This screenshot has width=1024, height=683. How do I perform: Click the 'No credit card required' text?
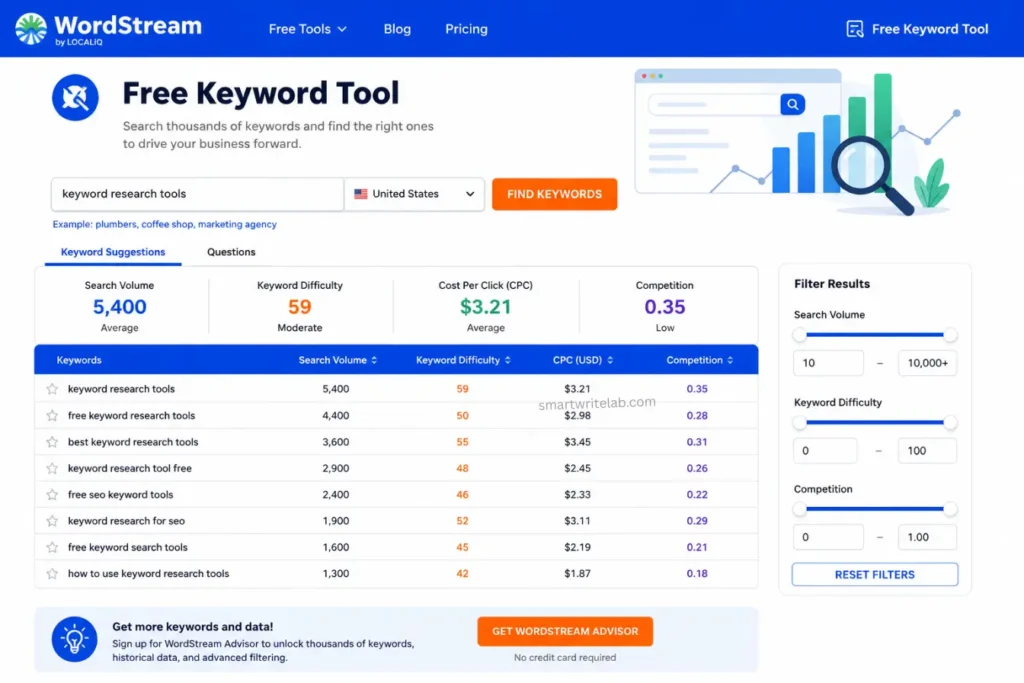[x=565, y=658]
